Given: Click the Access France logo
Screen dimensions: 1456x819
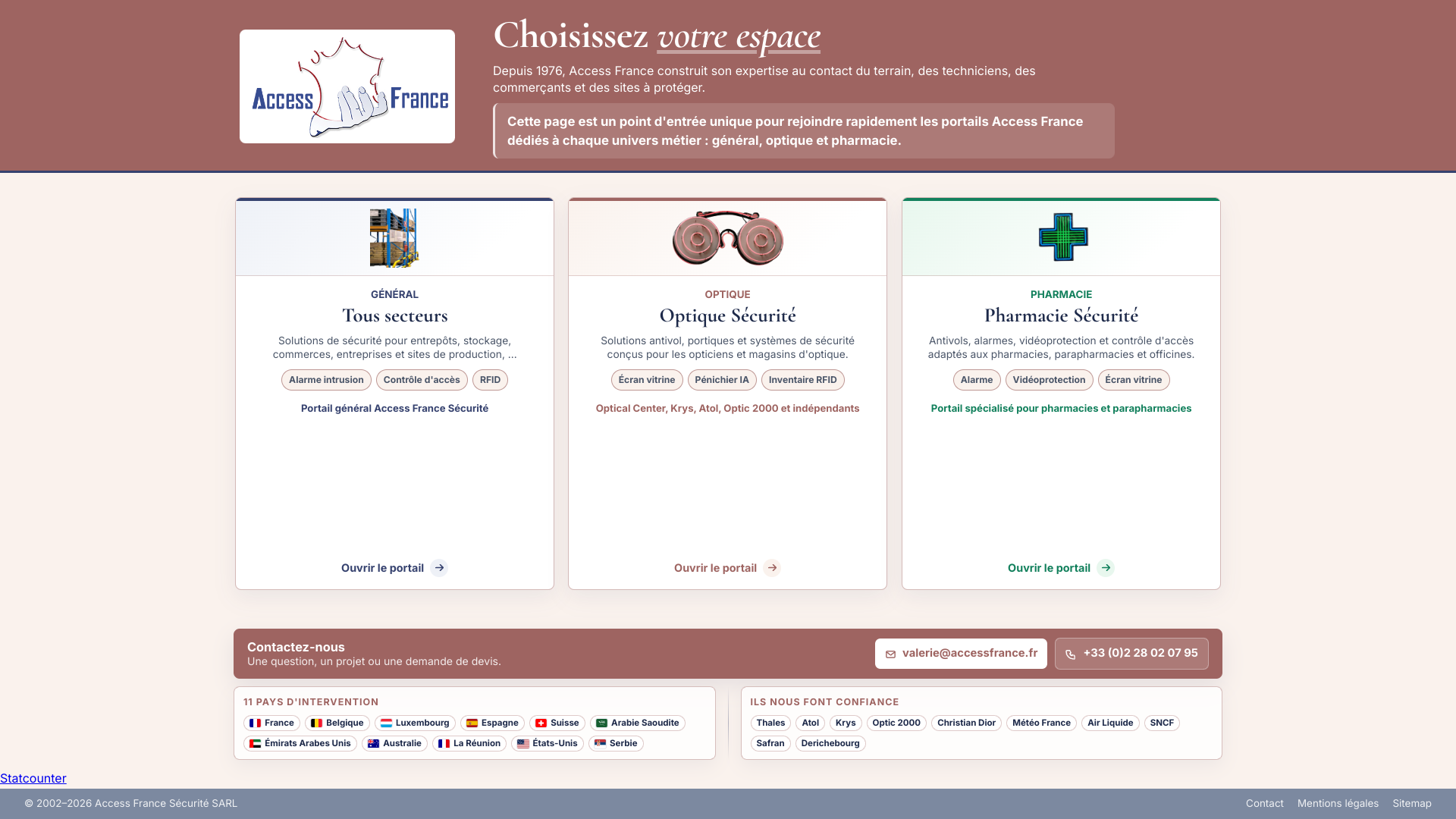Looking at the screenshot, I should [x=347, y=86].
